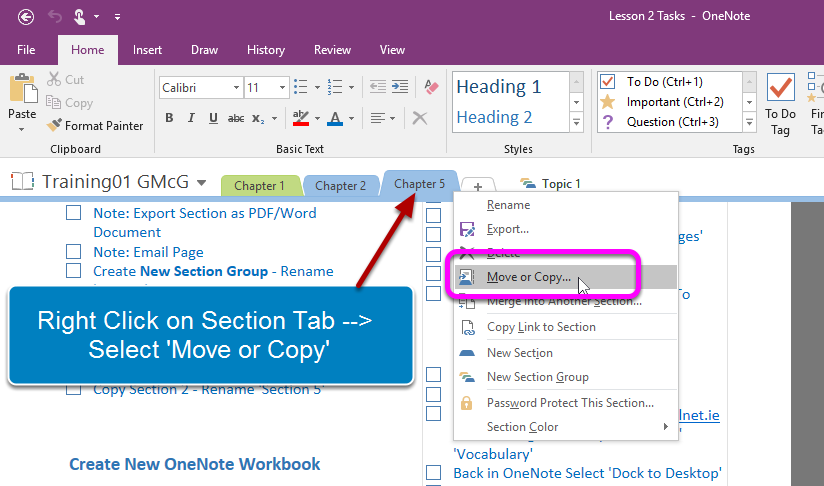The width and height of the screenshot is (824, 486).
Task: Tick checkbox next to 'Back in OneNote Select'
Action: 434,472
